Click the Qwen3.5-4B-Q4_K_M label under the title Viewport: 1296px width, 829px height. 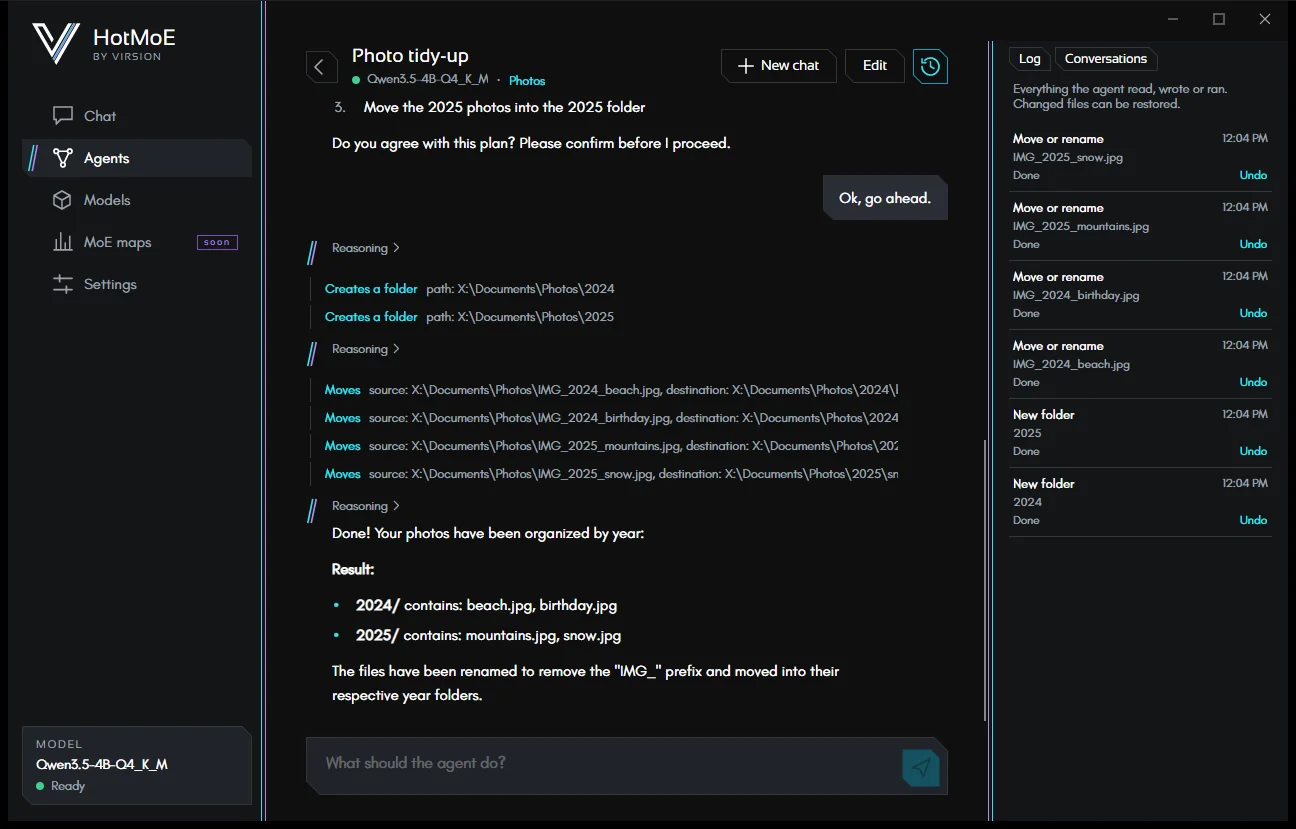tap(427, 80)
